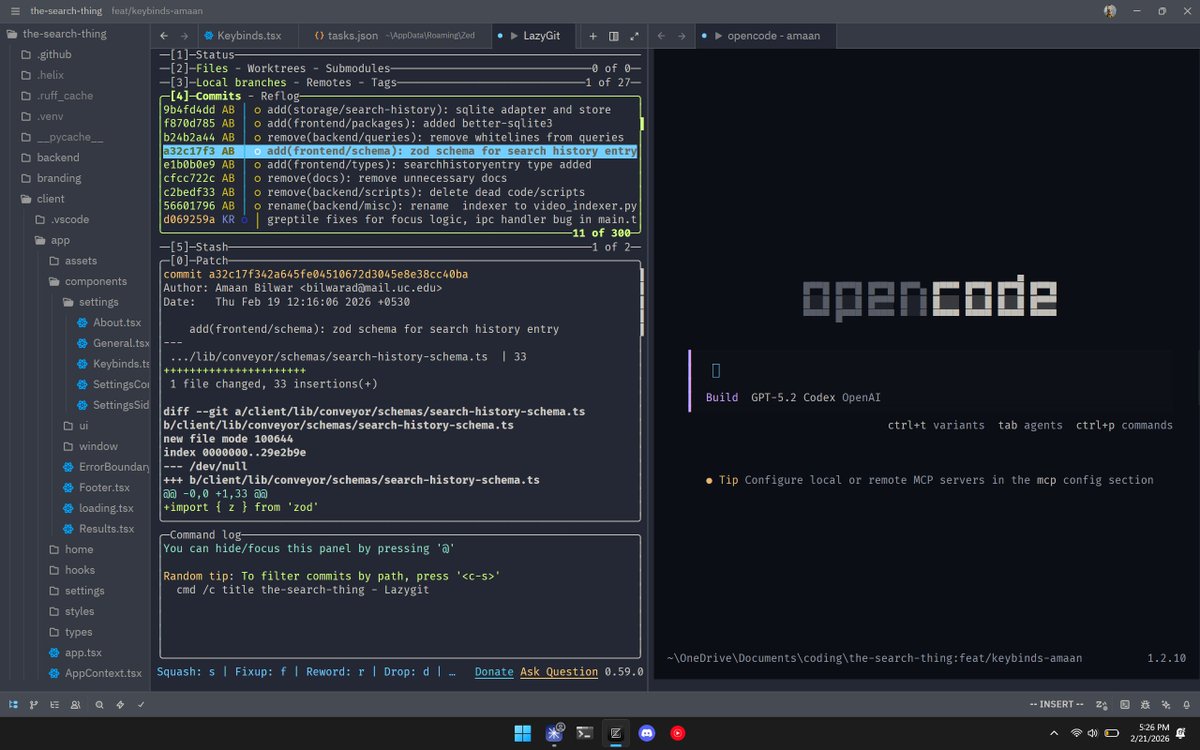The width and height of the screenshot is (1200, 750).
Task: Click Ask Question link in lazygit
Action: [559, 672]
